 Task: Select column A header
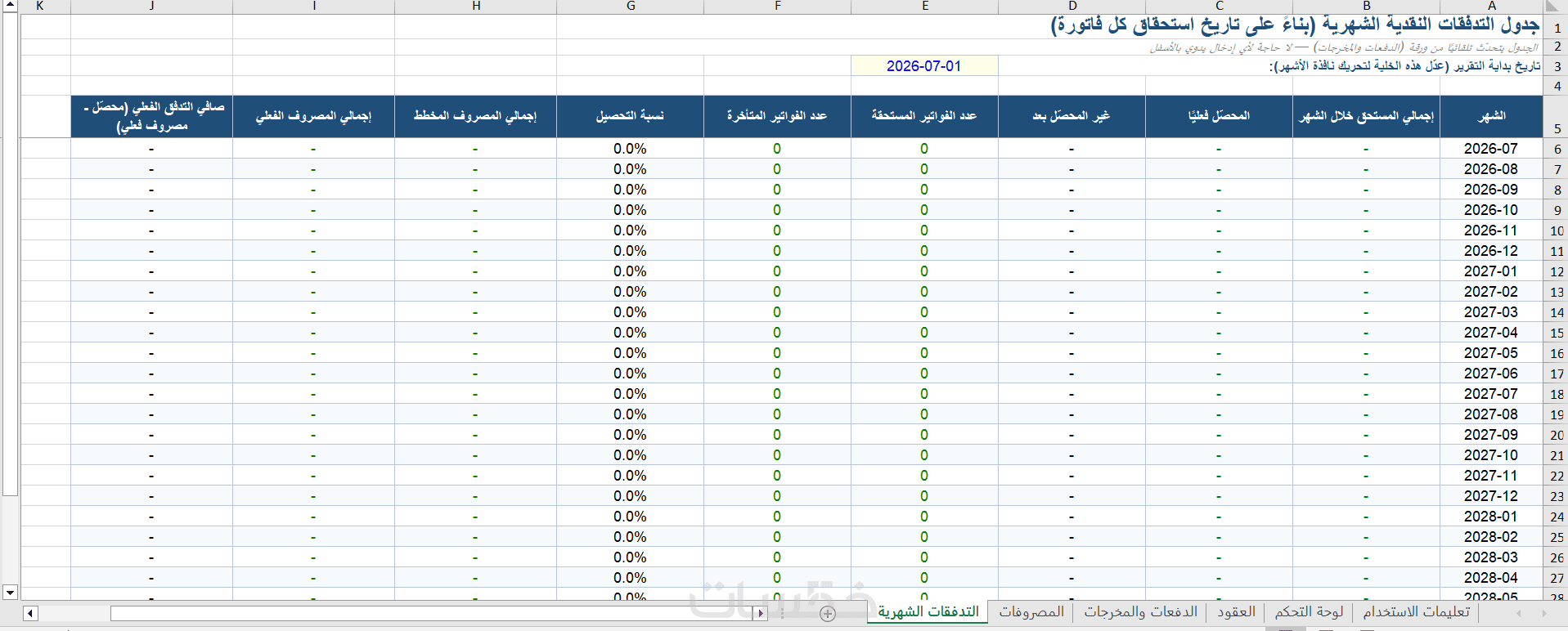(x=1491, y=6)
